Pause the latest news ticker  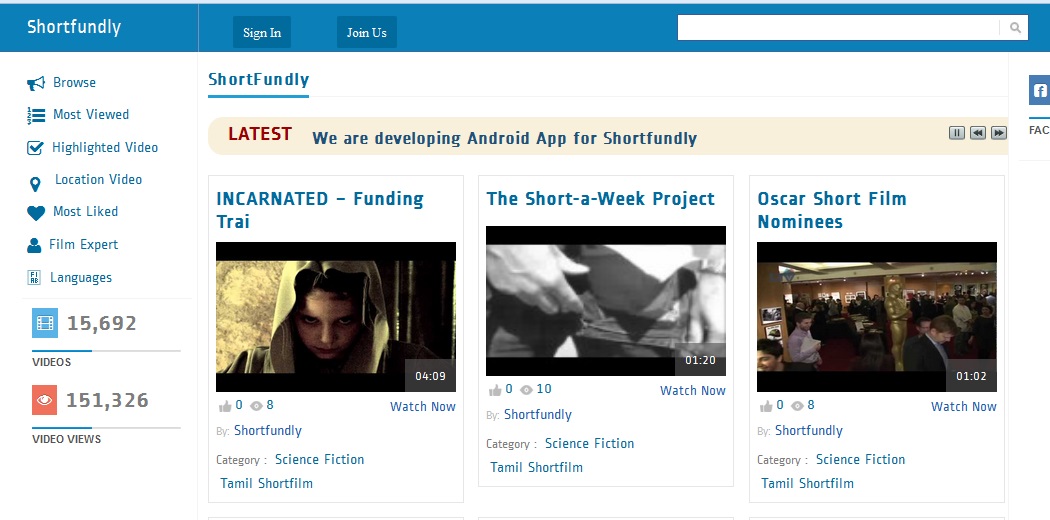pos(956,133)
